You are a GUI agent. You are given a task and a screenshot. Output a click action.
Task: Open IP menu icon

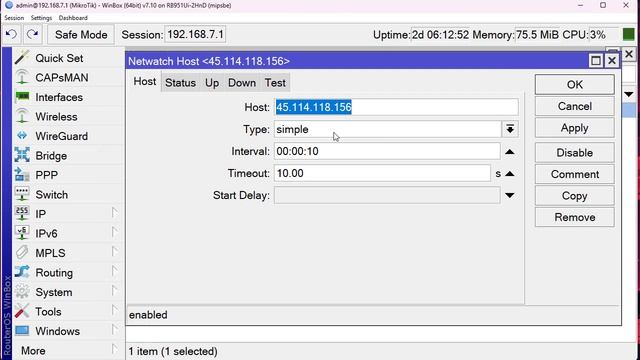22,214
